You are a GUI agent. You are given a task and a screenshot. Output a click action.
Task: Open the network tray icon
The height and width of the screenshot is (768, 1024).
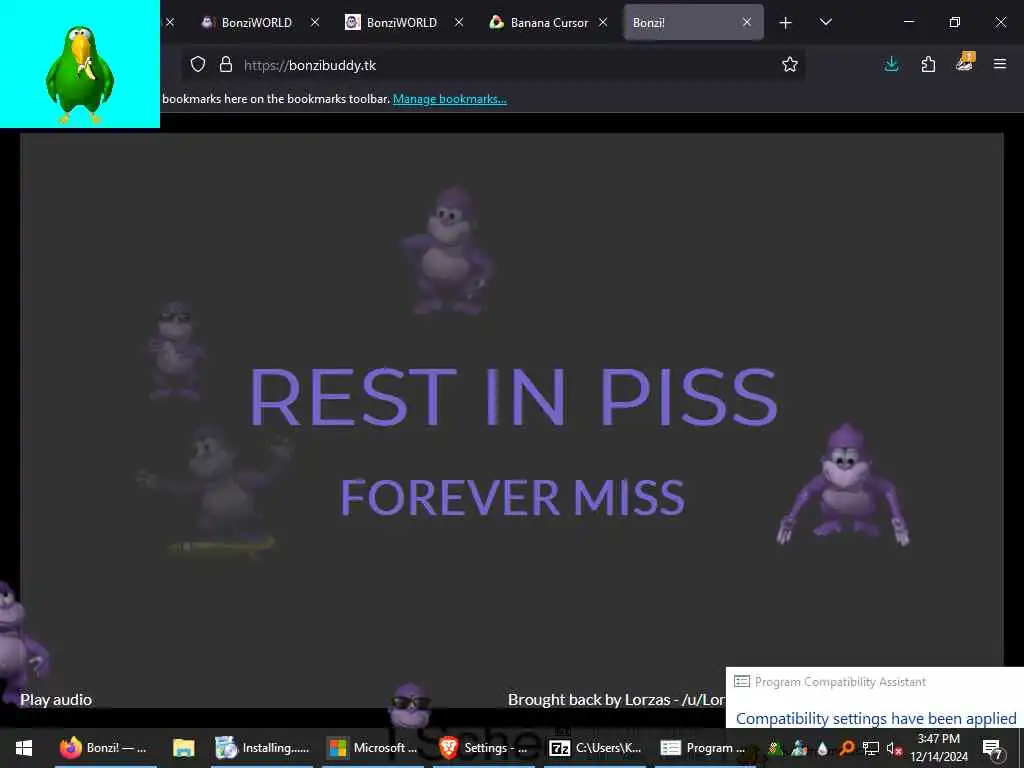pyautogui.click(x=871, y=748)
